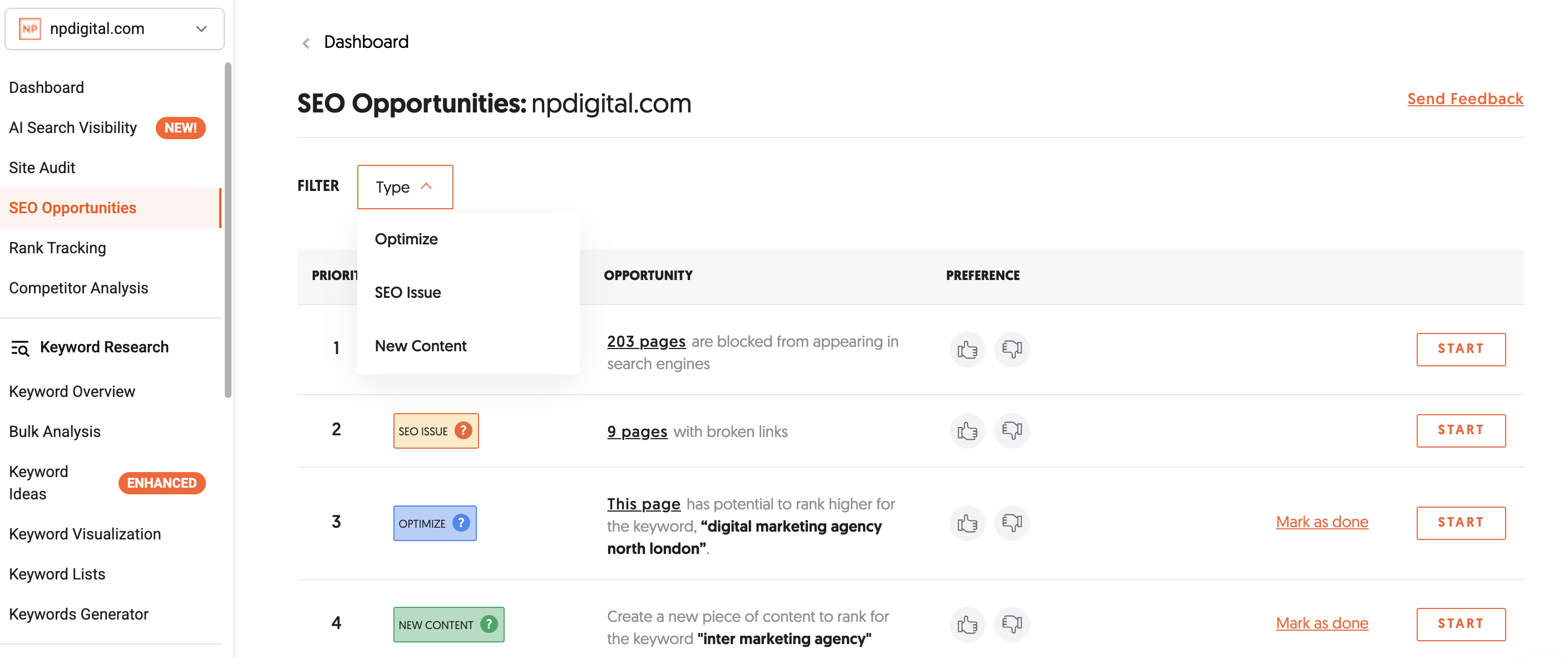Dislike the inter marketing agency opportunity
Screen dimensions: 1568x658
[x=1012, y=624]
